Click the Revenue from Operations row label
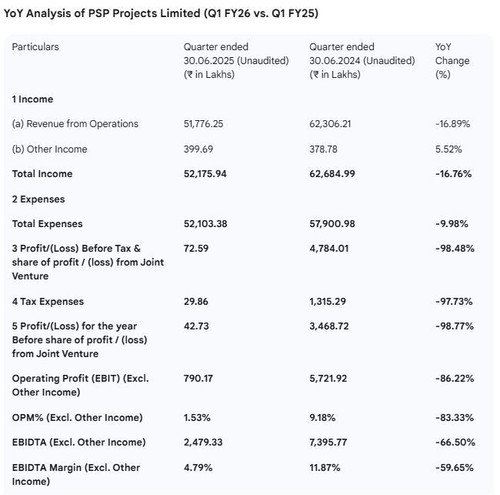Screen dimensions: 500x495 [x=75, y=124]
